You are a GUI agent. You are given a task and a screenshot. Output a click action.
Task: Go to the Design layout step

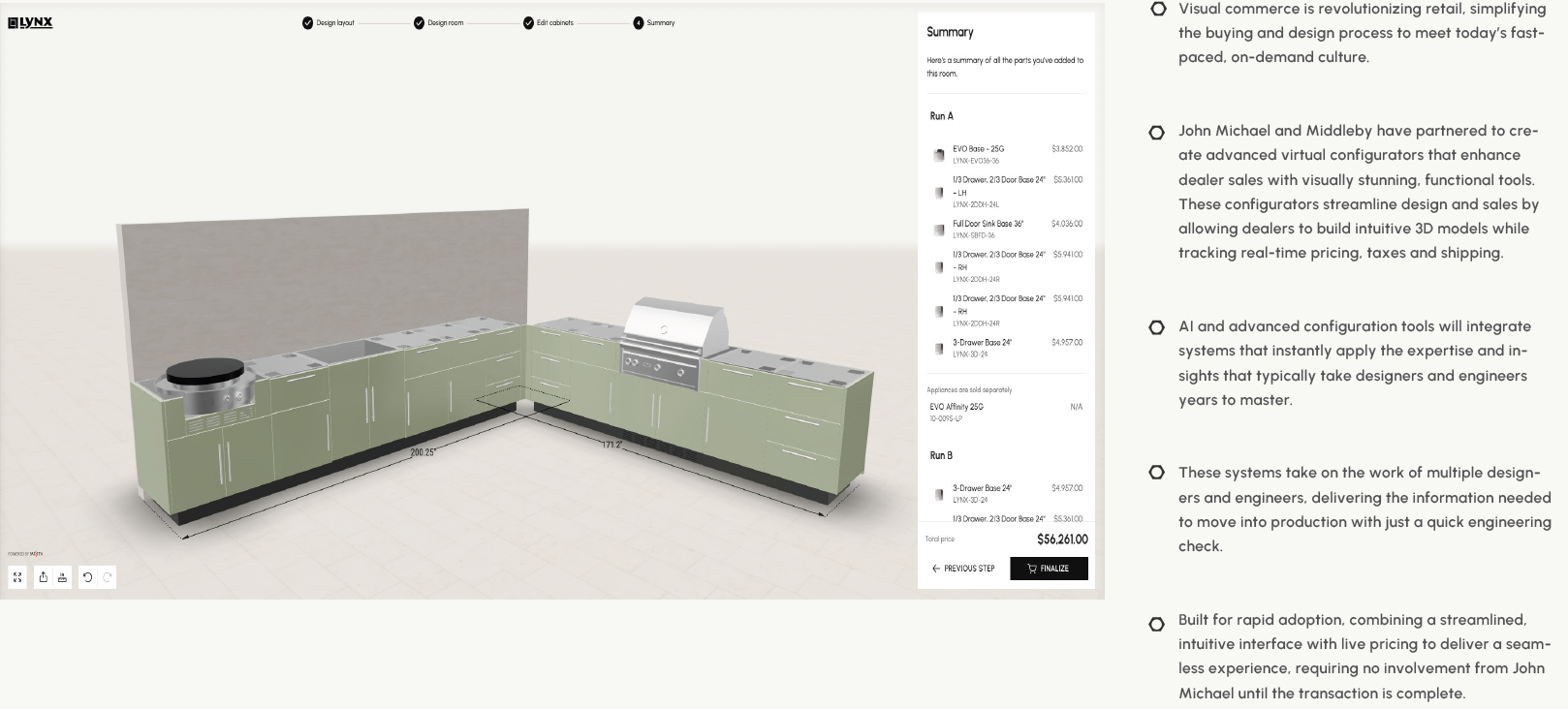click(329, 22)
